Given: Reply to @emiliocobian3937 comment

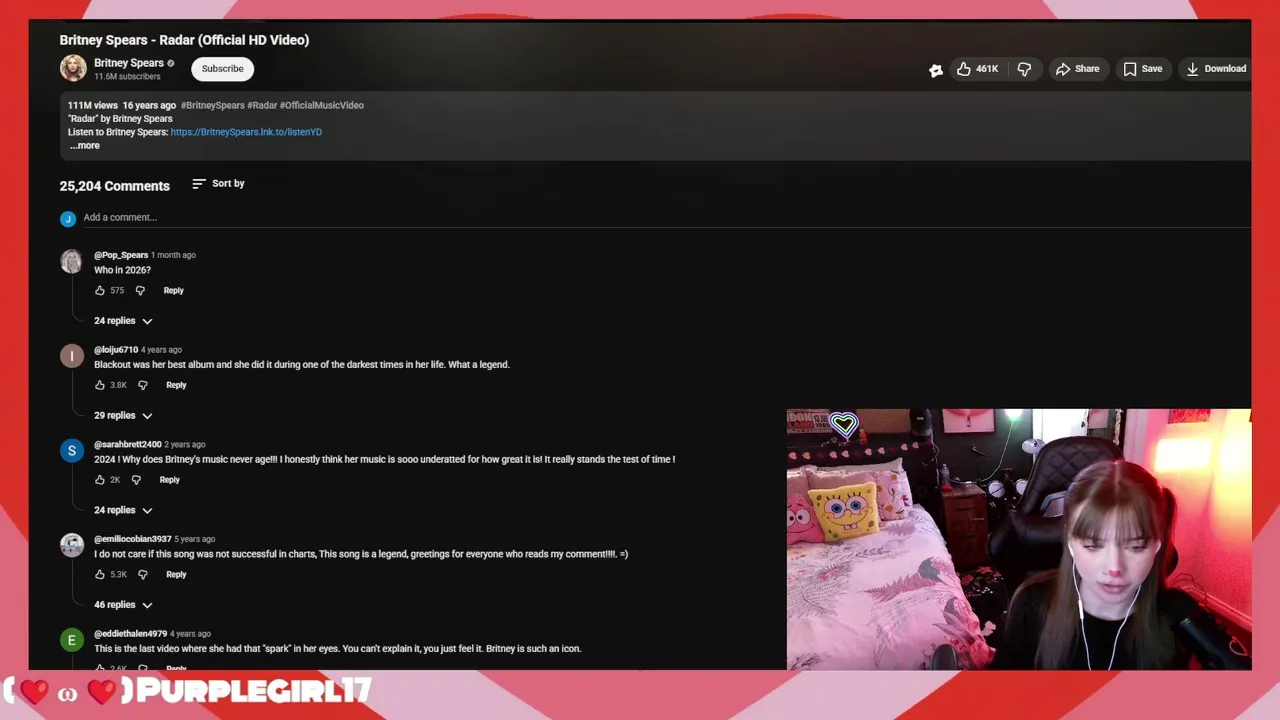Looking at the screenshot, I should (x=176, y=575).
